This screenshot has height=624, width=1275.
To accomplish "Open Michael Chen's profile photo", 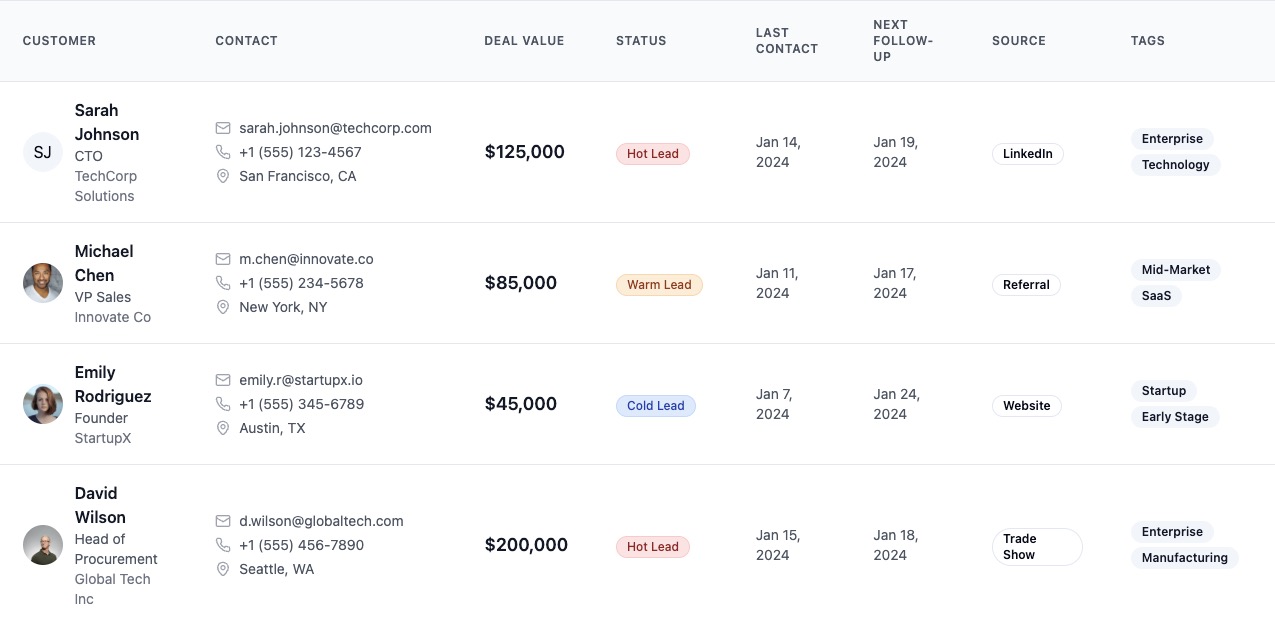I will click(43, 283).
